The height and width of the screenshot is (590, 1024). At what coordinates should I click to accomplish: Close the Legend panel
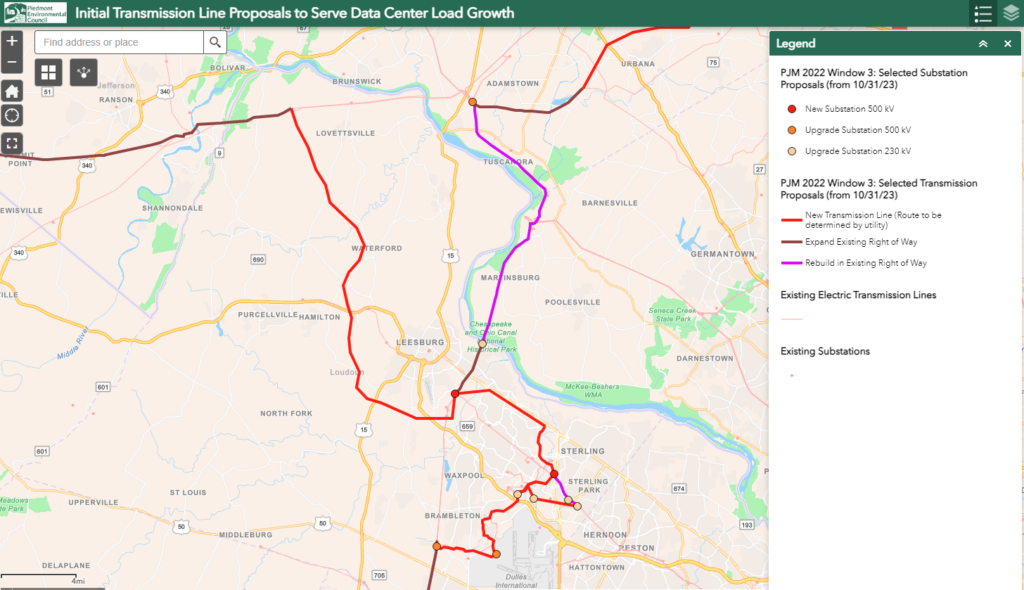[1007, 44]
